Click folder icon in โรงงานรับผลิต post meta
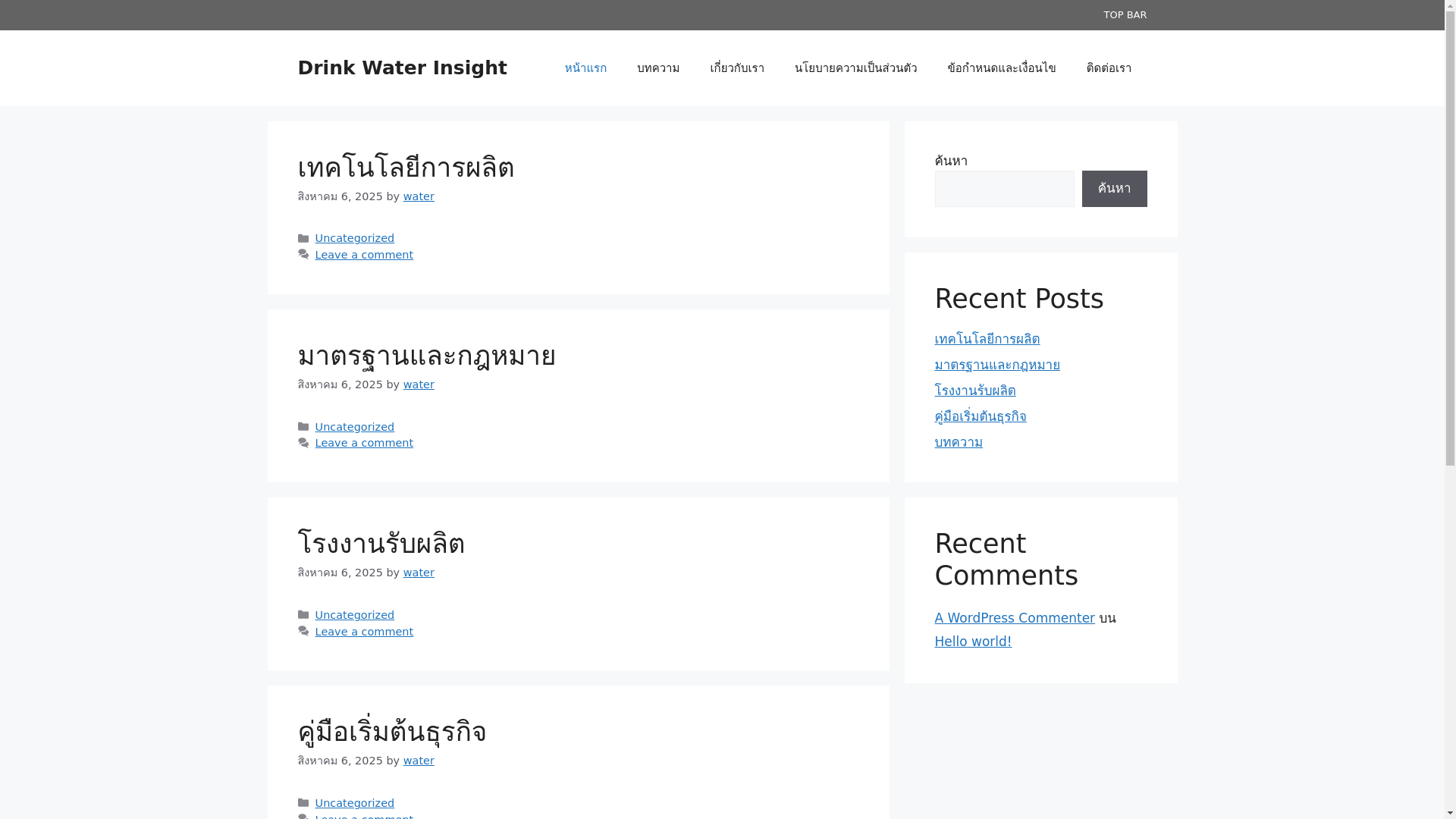1456x819 pixels. 303,615
